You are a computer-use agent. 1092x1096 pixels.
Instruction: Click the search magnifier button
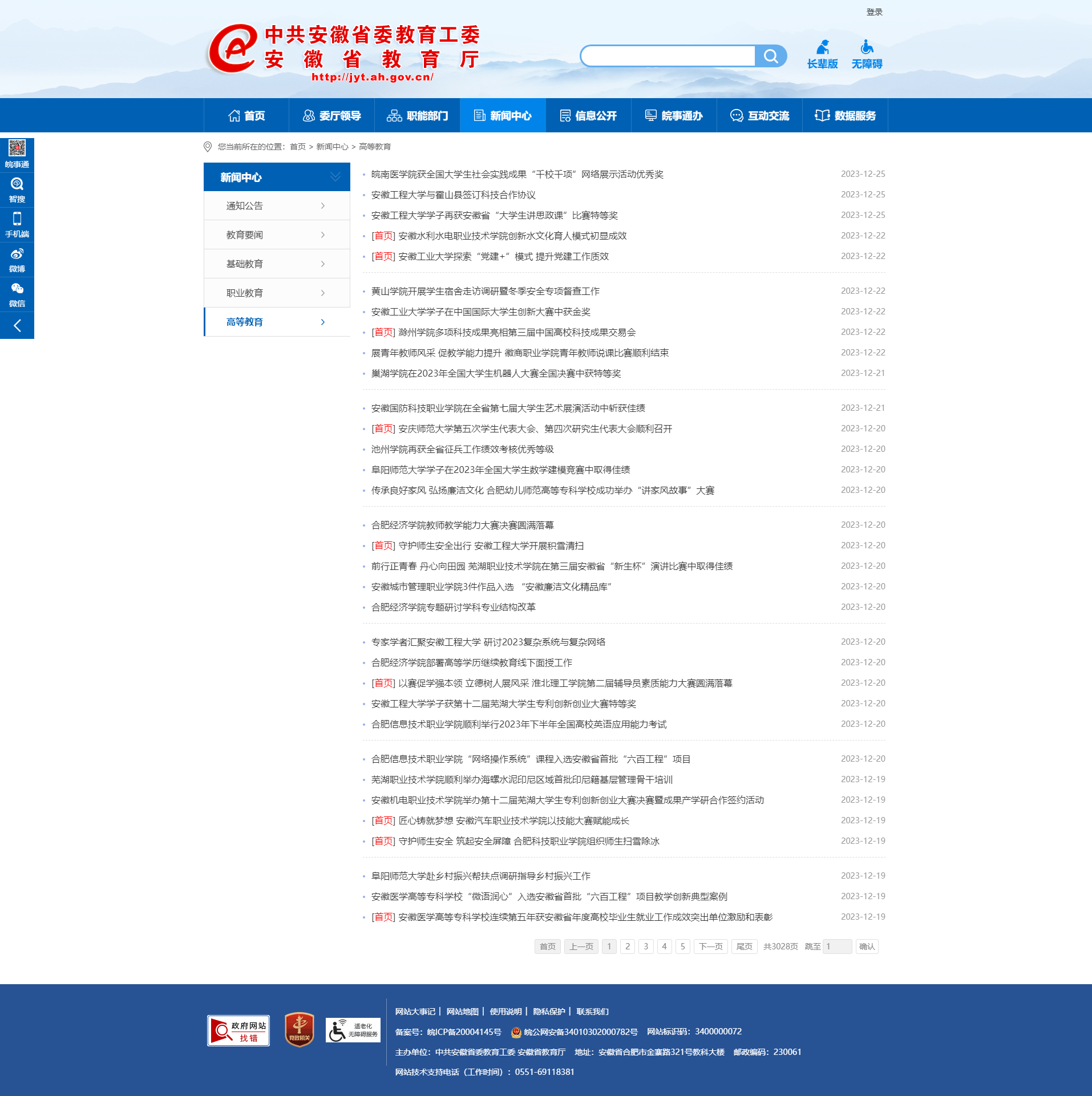pos(771,56)
